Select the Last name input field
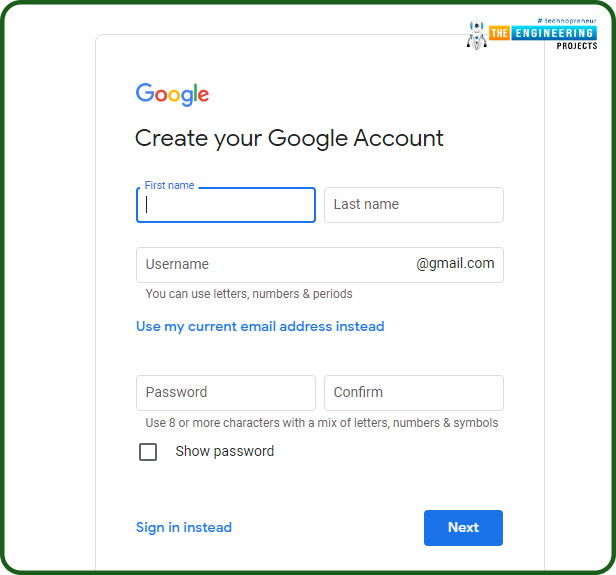 click(x=414, y=205)
